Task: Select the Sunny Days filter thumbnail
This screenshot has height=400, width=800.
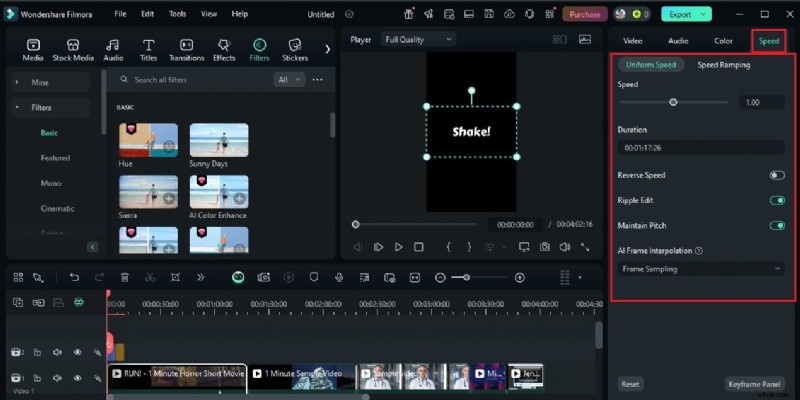Action: pyautogui.click(x=219, y=140)
